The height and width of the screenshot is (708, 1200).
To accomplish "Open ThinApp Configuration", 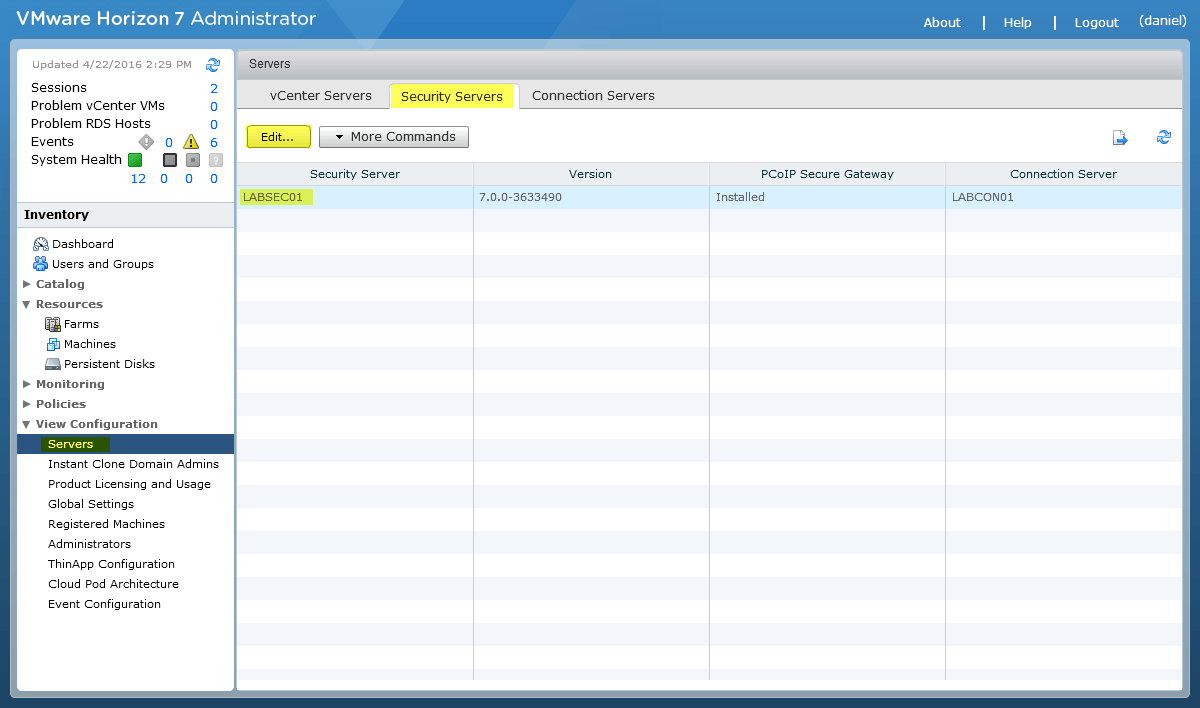I will pyautogui.click(x=111, y=564).
